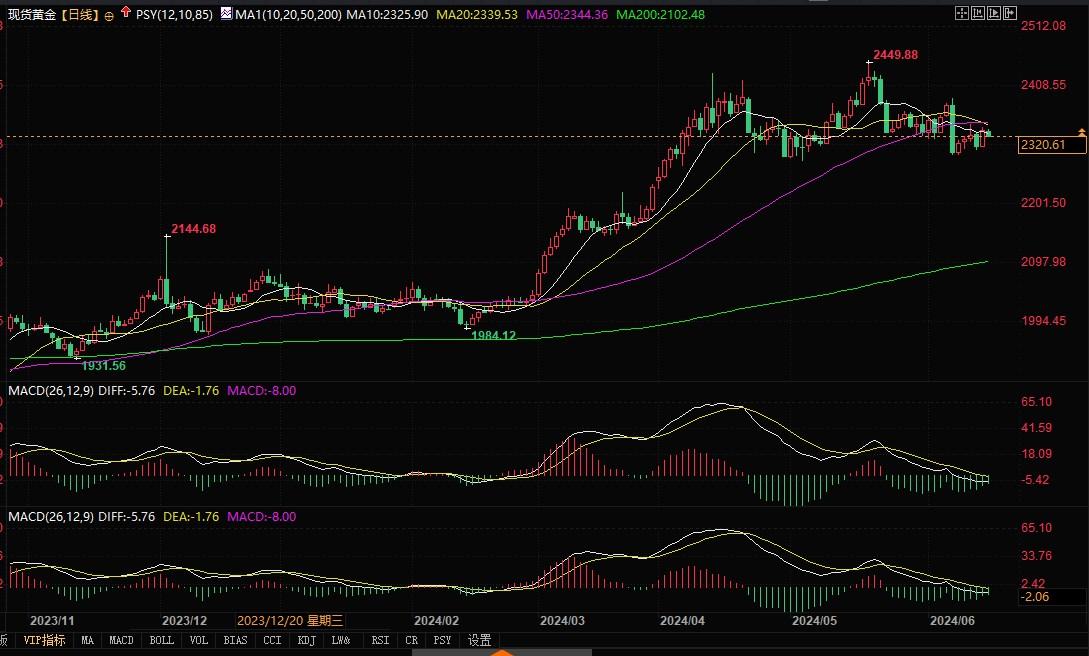Switch to the RSI indicator tab
The image size is (1089, 656).
[x=380, y=640]
